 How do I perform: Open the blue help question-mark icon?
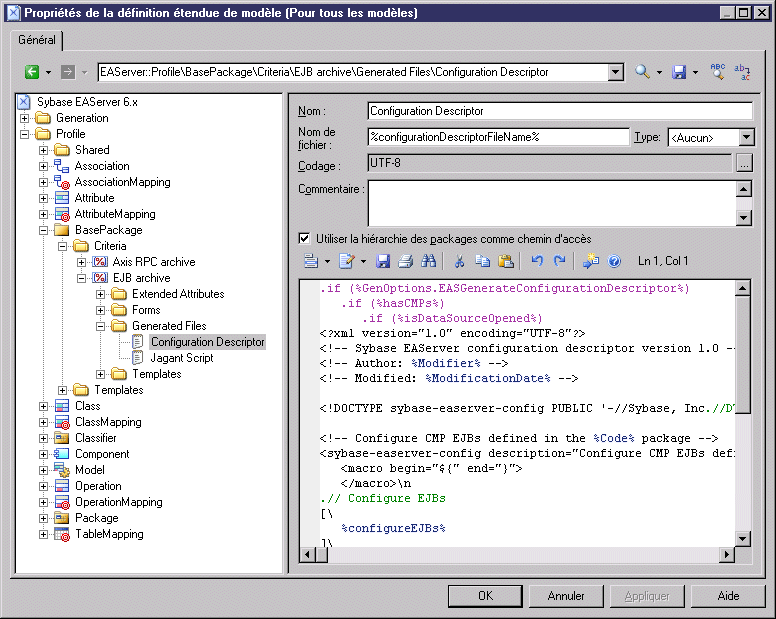(x=614, y=261)
